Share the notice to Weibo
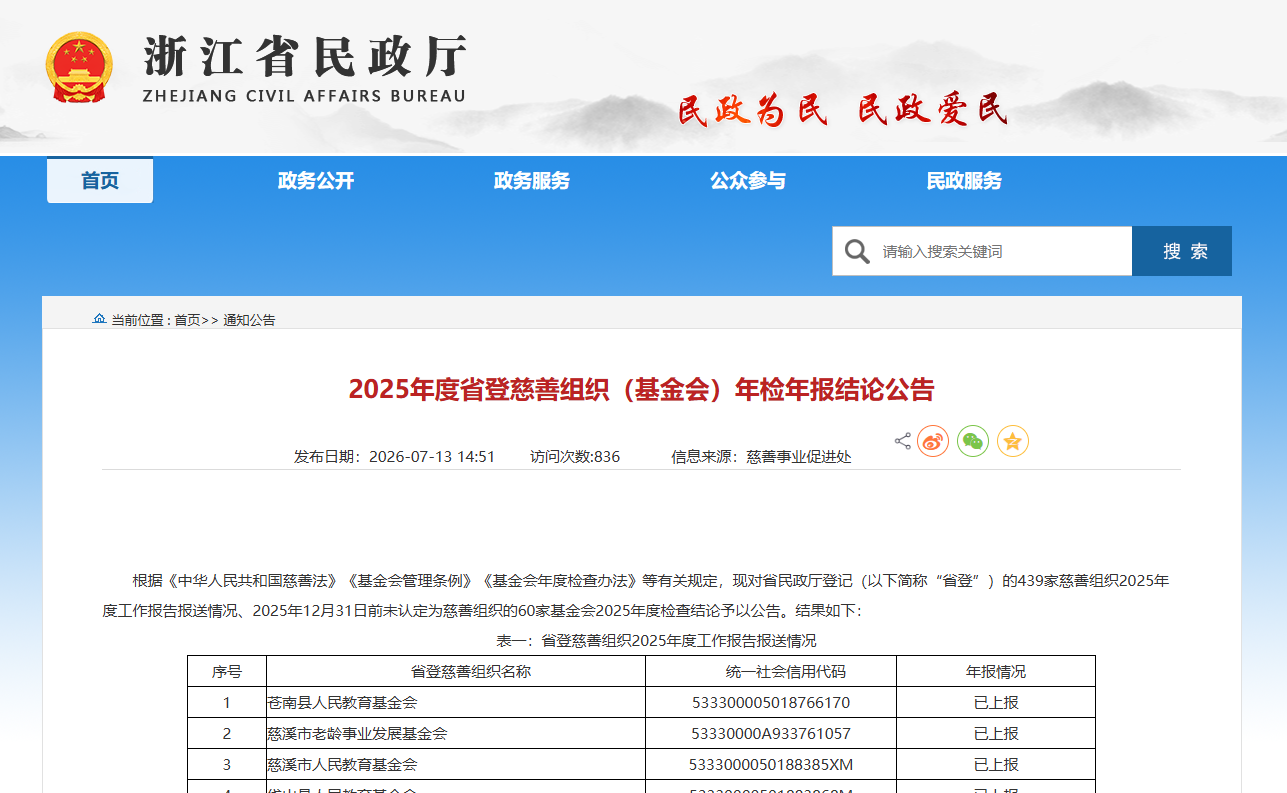Screen dimensions: 1287x793 (933, 441)
